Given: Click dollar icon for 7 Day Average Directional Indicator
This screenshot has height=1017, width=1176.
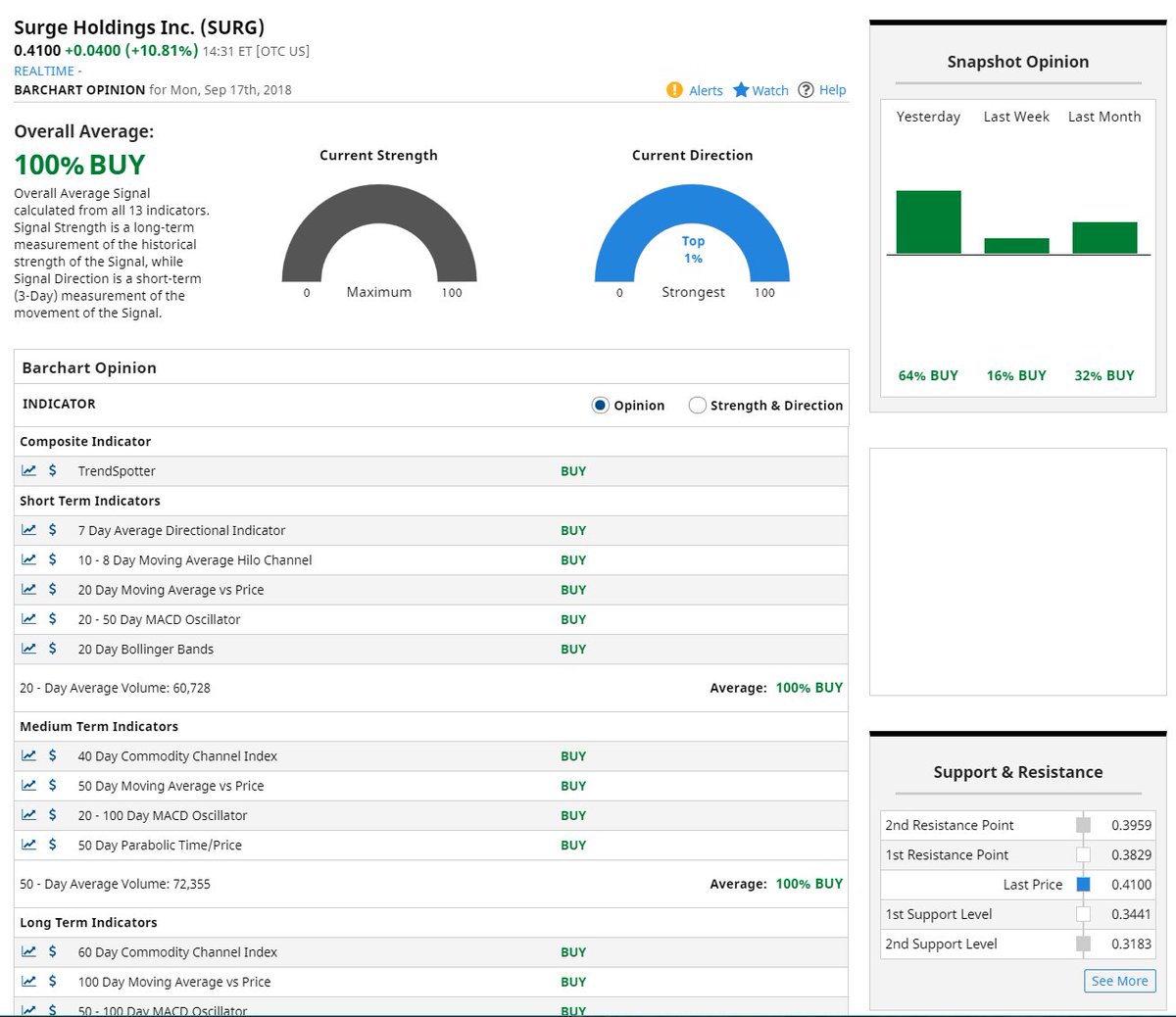Looking at the screenshot, I should coord(53,530).
